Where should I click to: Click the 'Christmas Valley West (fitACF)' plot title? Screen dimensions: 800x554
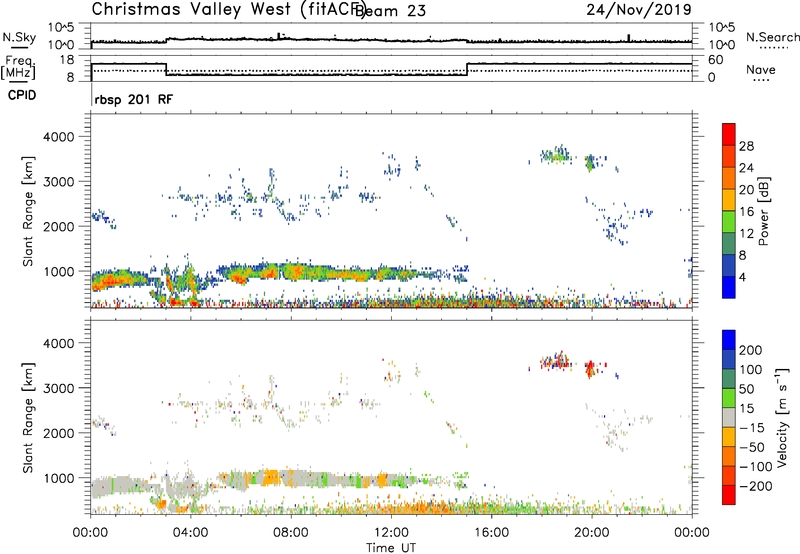pyautogui.click(x=228, y=9)
